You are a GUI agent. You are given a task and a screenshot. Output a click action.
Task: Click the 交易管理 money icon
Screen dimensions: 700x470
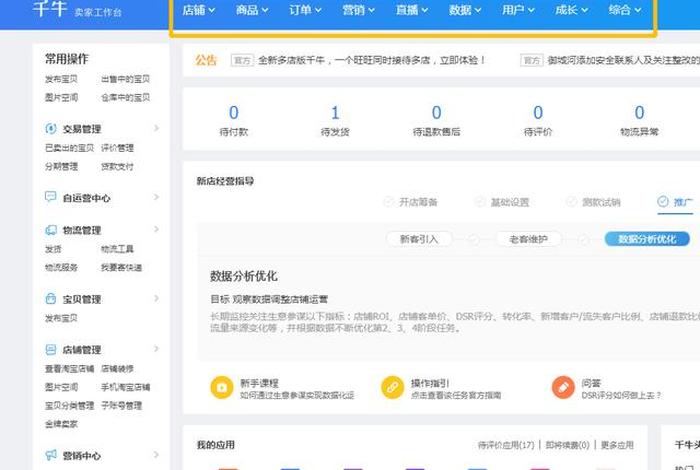coord(51,129)
